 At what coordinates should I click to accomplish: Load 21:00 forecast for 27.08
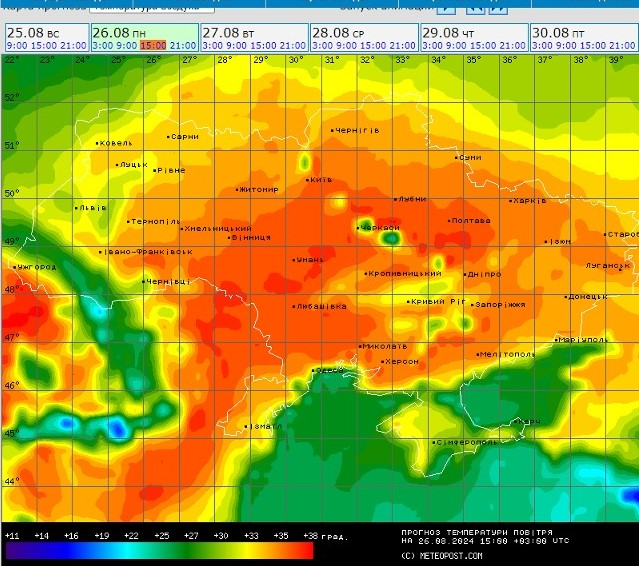[292, 46]
